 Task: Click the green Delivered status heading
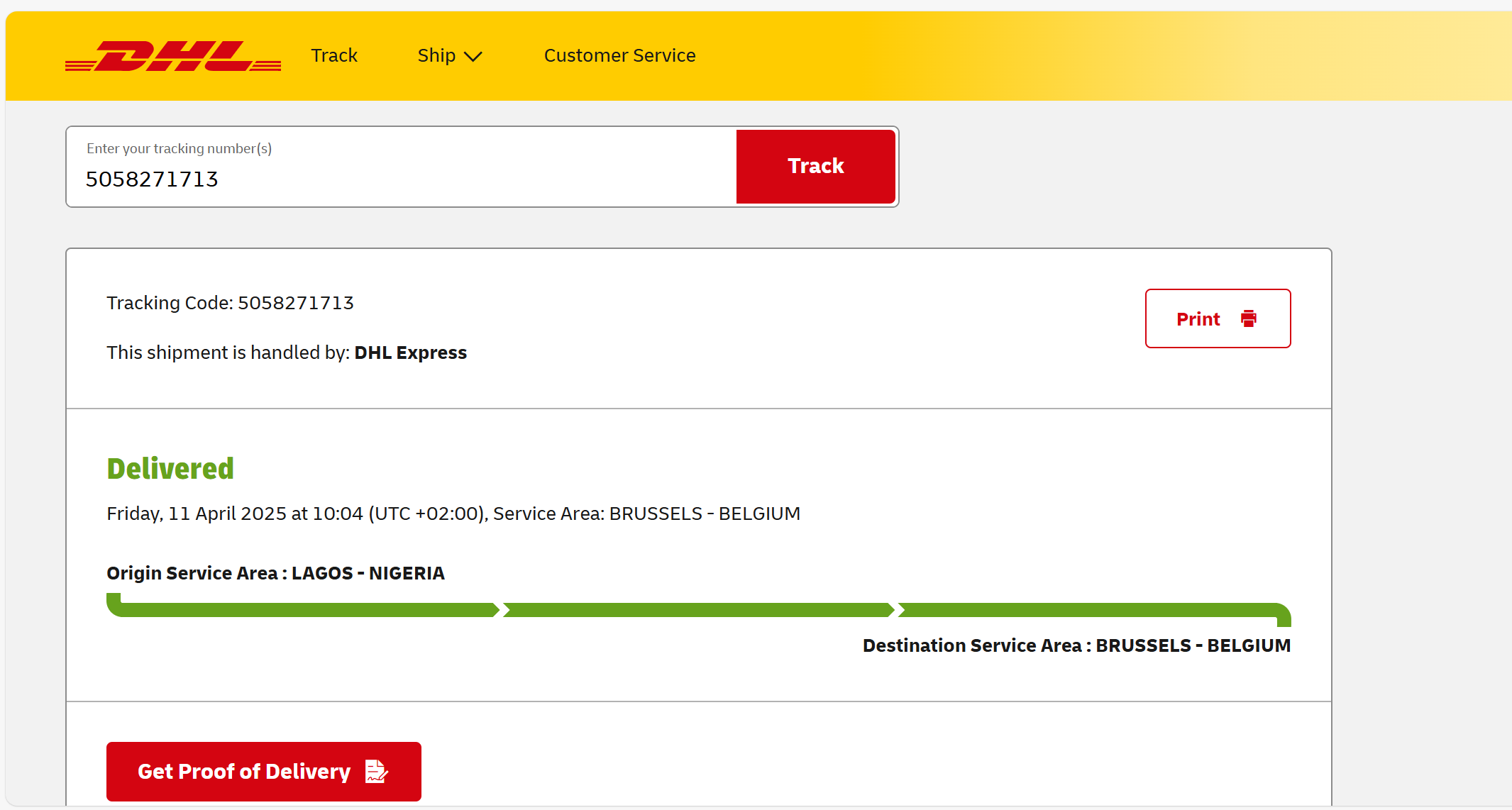click(x=170, y=469)
